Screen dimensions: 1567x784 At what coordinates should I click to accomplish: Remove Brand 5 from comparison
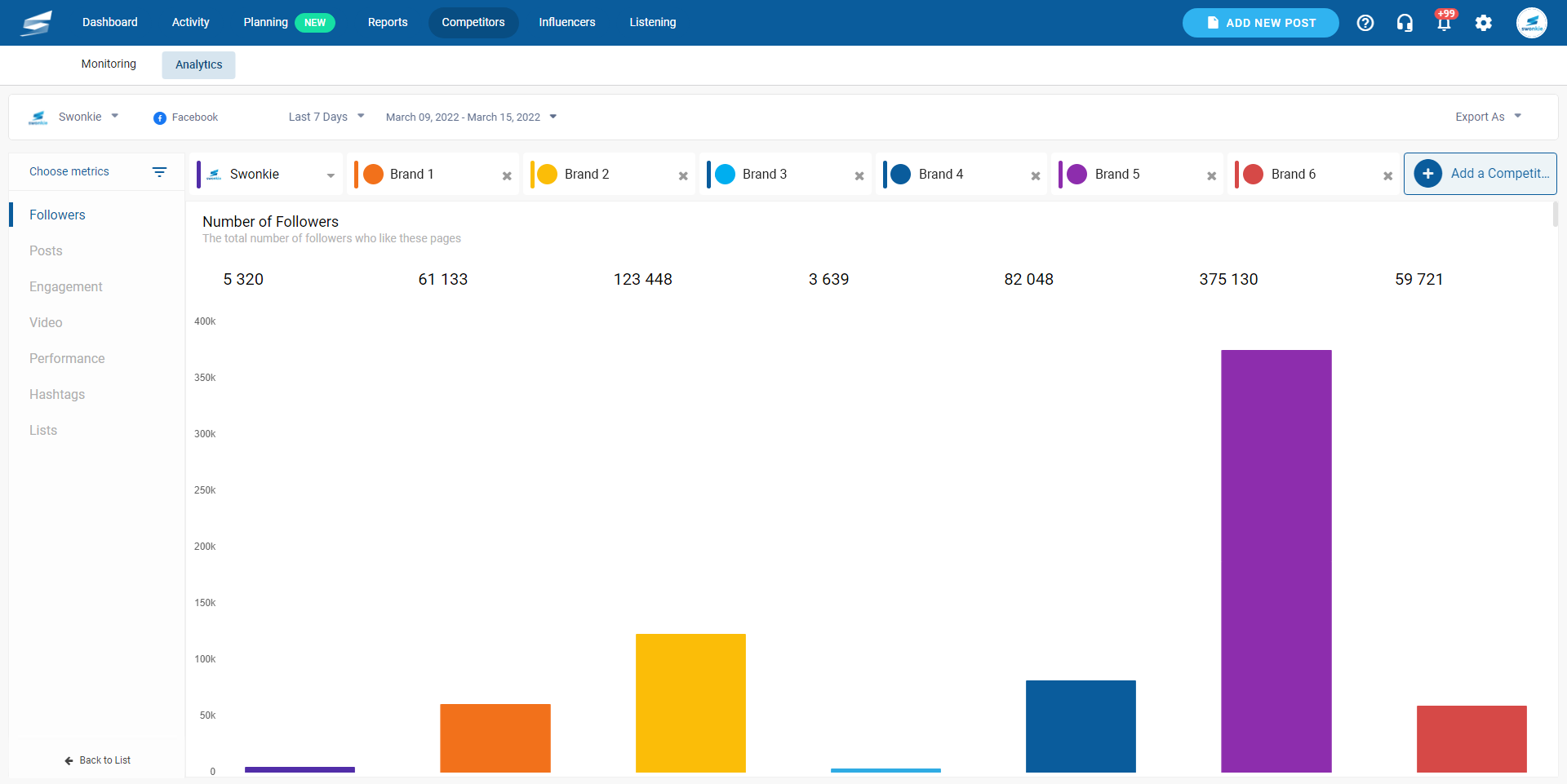(1212, 176)
